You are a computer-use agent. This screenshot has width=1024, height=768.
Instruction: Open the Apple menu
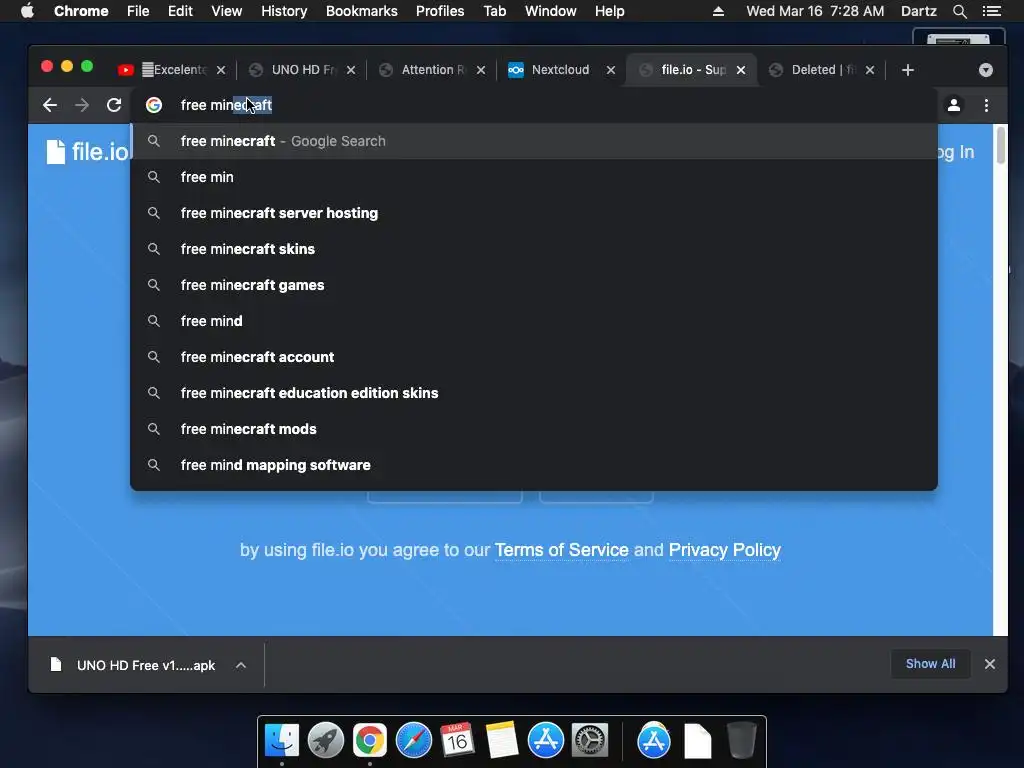coord(27,11)
